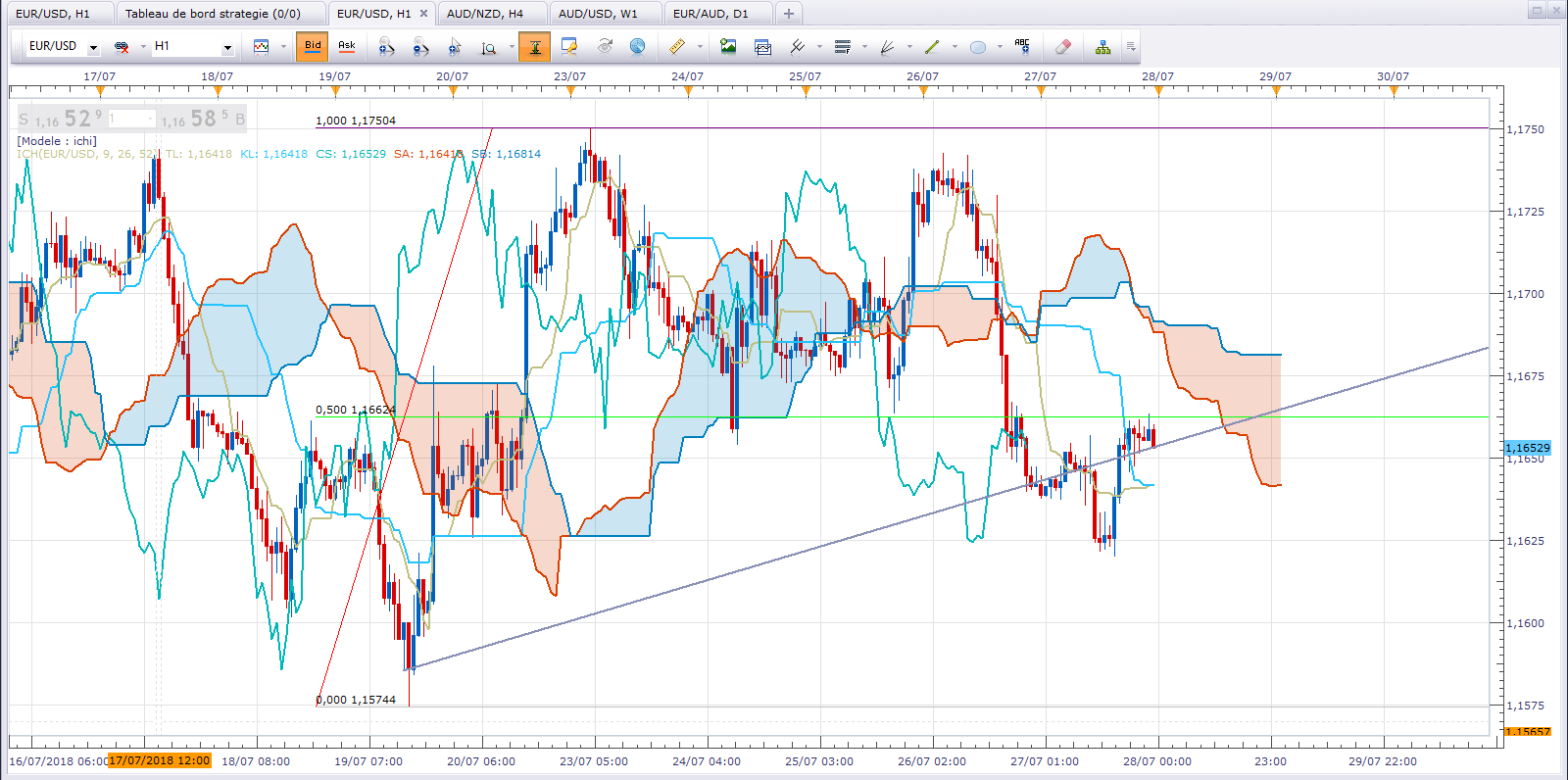
Task: Click the Sell price 1,16 52 button
Action: click(61, 119)
